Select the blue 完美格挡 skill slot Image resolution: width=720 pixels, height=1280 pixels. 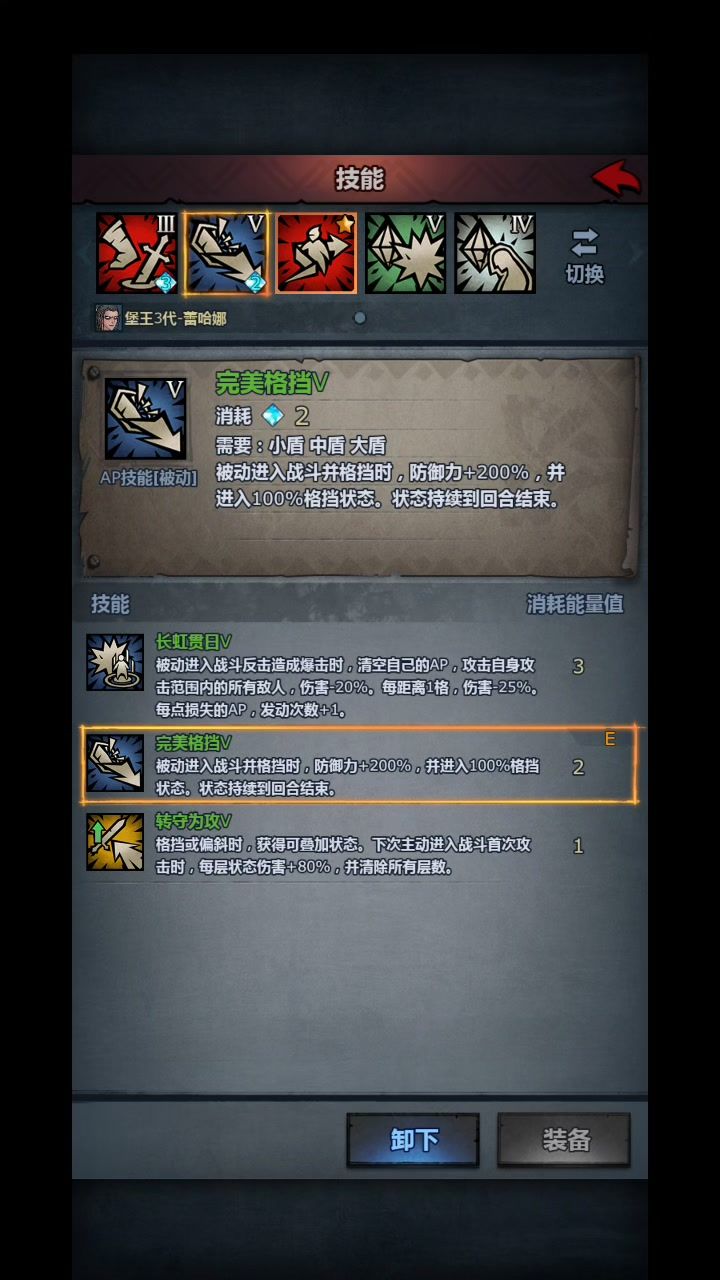(226, 253)
